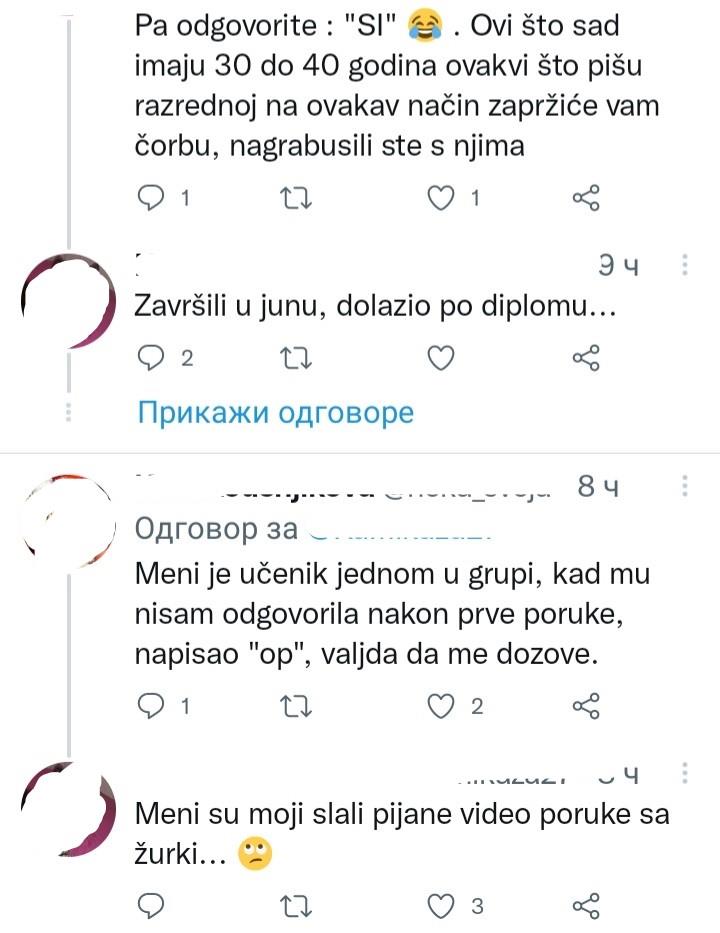Screen dimensions: 720x933
Task: Like the "Završili u junu" tweet
Action: (x=441, y=358)
